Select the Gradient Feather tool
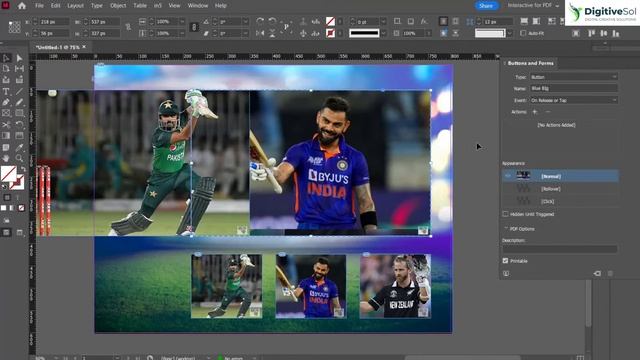 (19, 136)
